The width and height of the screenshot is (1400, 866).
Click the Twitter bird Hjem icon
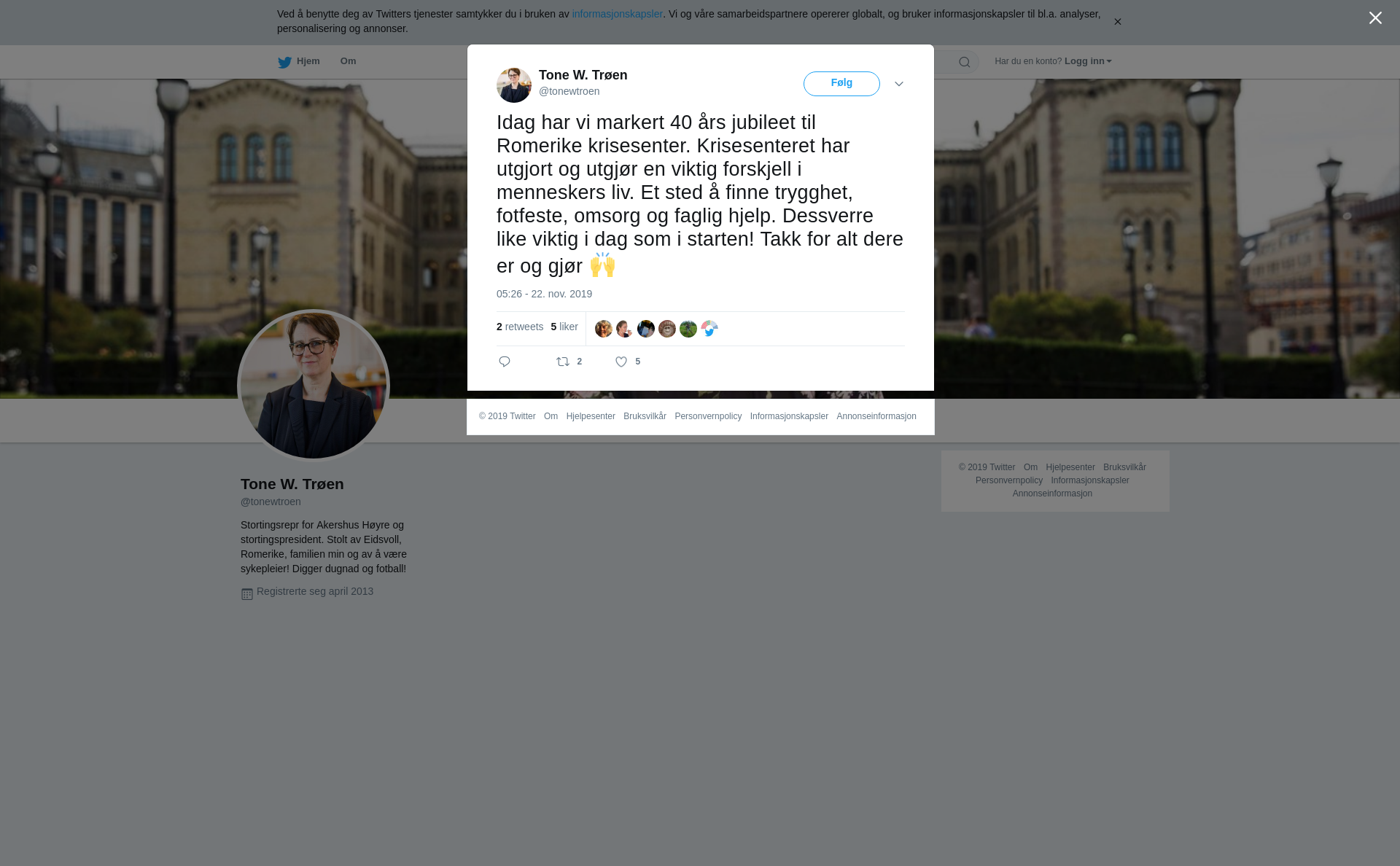284,62
